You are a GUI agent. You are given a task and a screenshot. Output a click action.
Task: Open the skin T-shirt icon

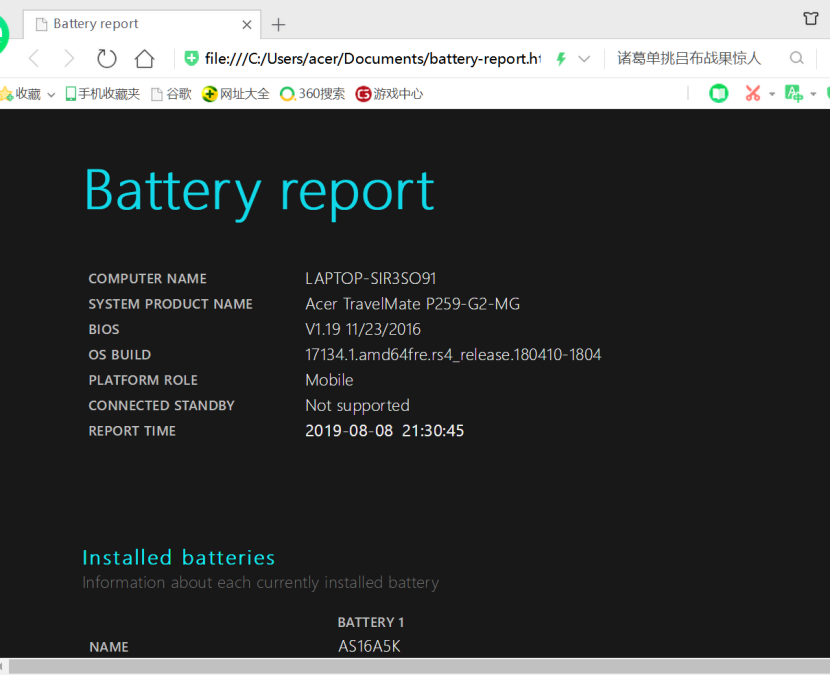click(x=811, y=19)
